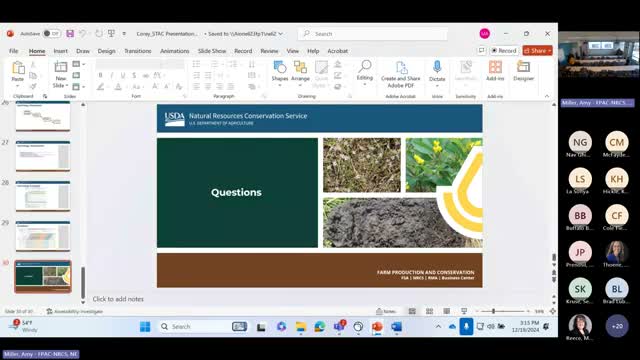The height and width of the screenshot is (360, 640).
Task: Click the Save icon in title bar
Action: tap(70, 33)
